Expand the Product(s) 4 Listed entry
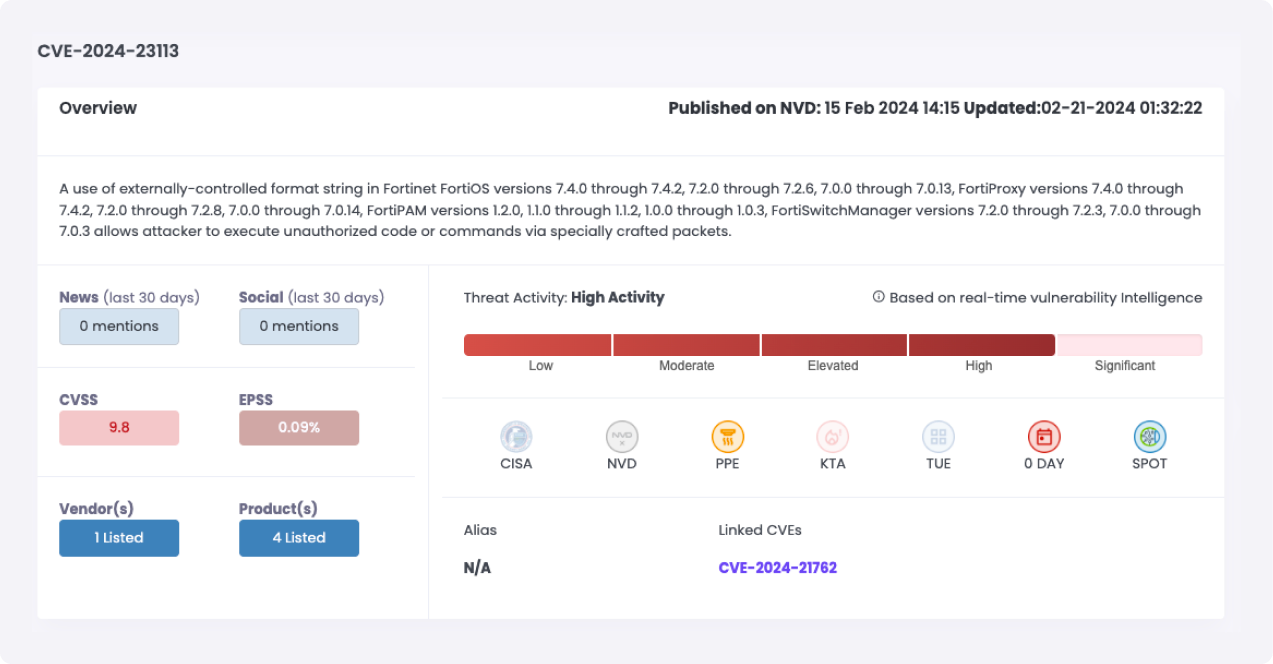 (x=298, y=537)
